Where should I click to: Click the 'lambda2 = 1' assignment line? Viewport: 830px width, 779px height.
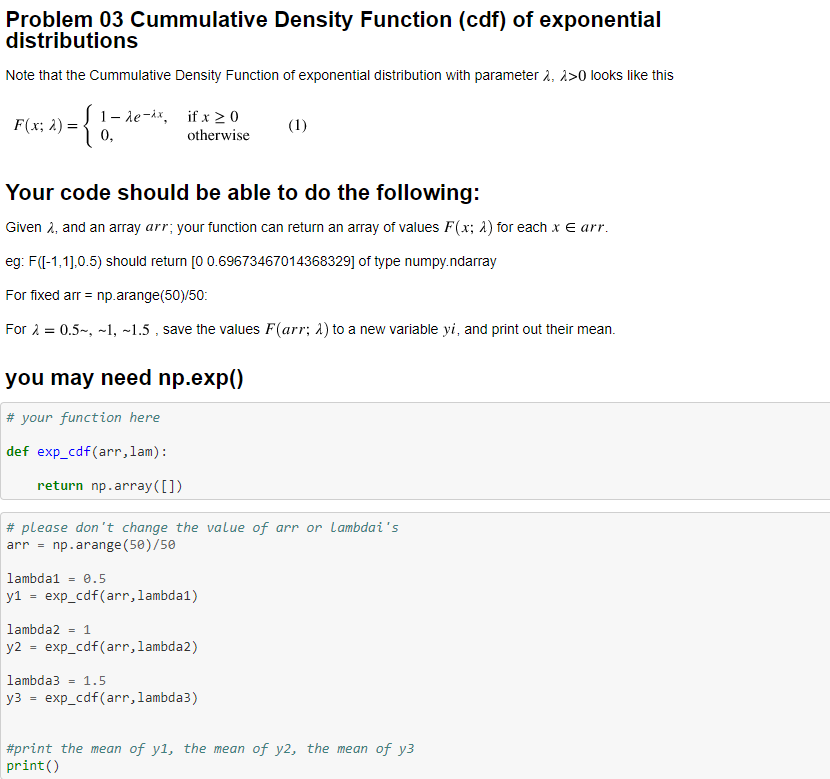click(x=44, y=629)
